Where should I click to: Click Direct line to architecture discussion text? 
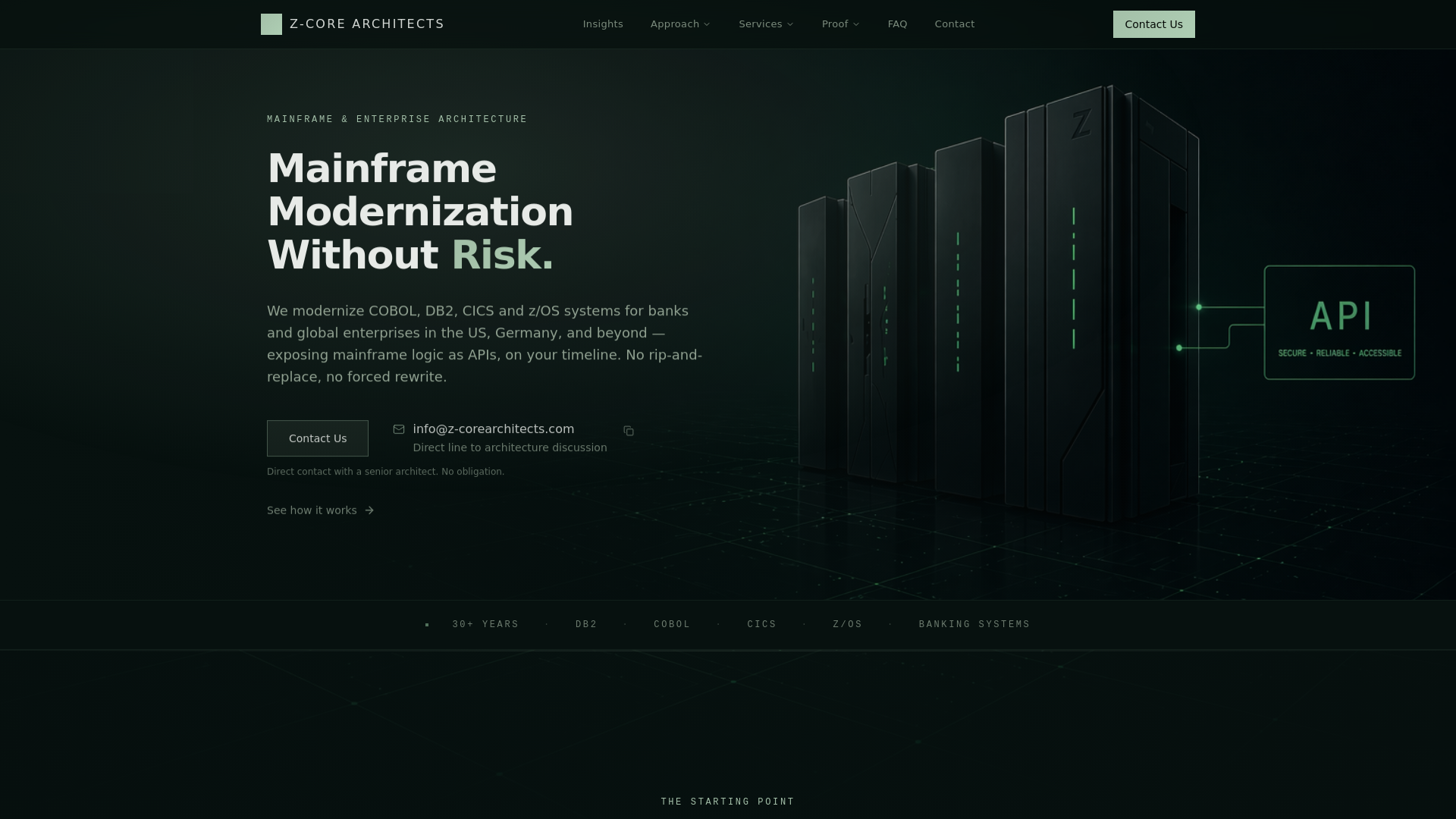(x=510, y=447)
